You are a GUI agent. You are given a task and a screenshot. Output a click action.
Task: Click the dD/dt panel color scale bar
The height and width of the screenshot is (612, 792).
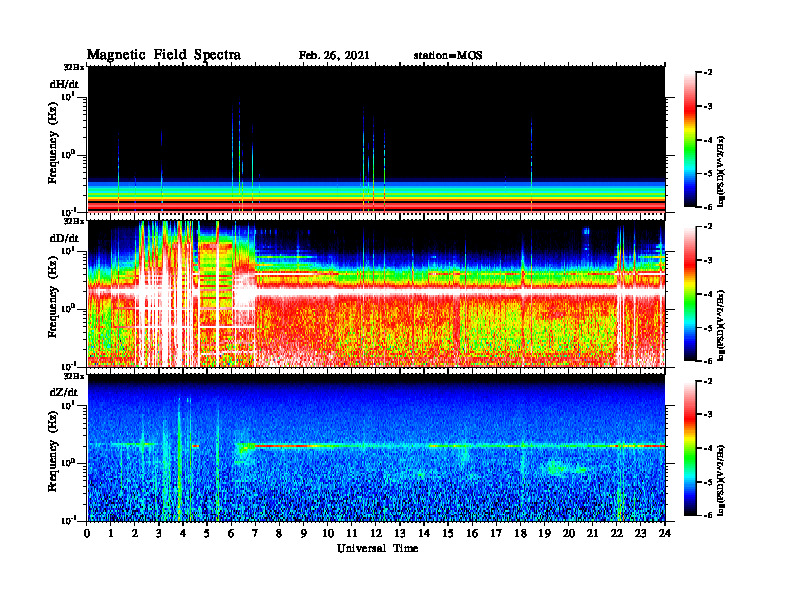click(x=690, y=294)
